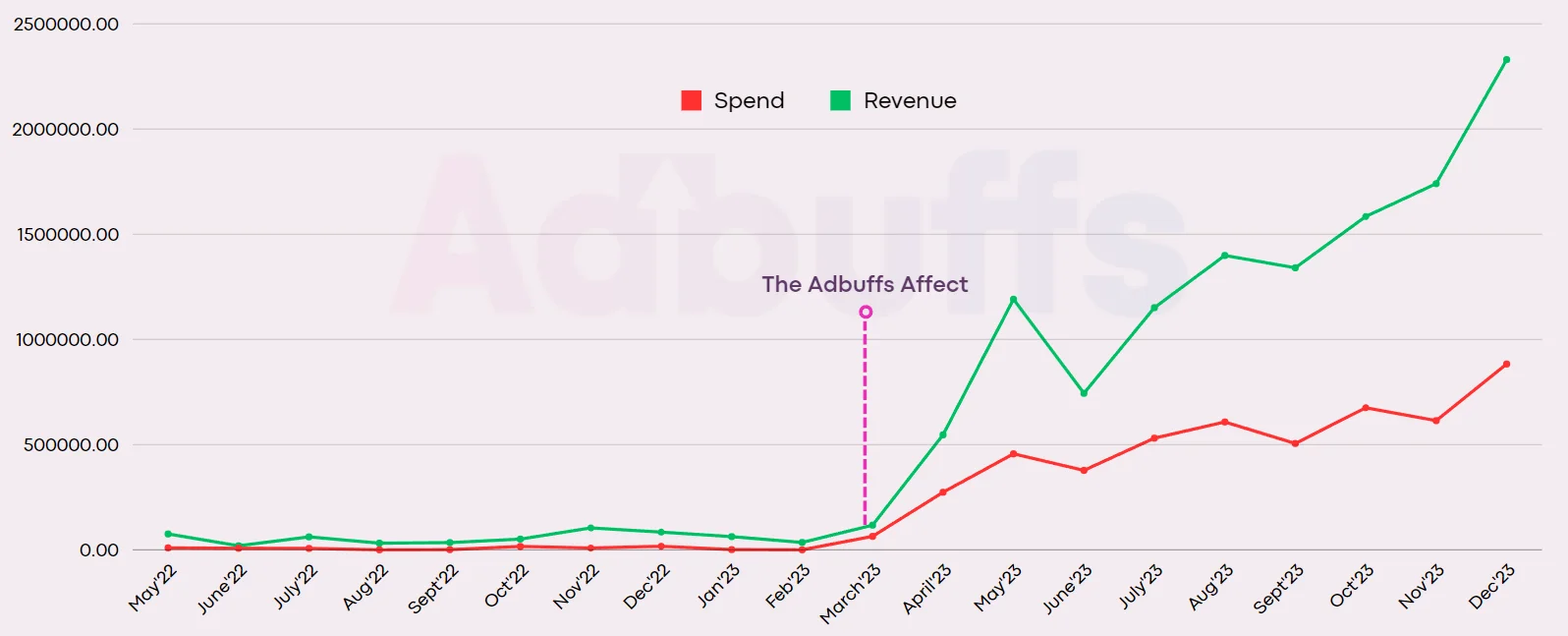The image size is (1568, 636).
Task: Click the 1000000.00 y-axis label
Action: click(66, 340)
